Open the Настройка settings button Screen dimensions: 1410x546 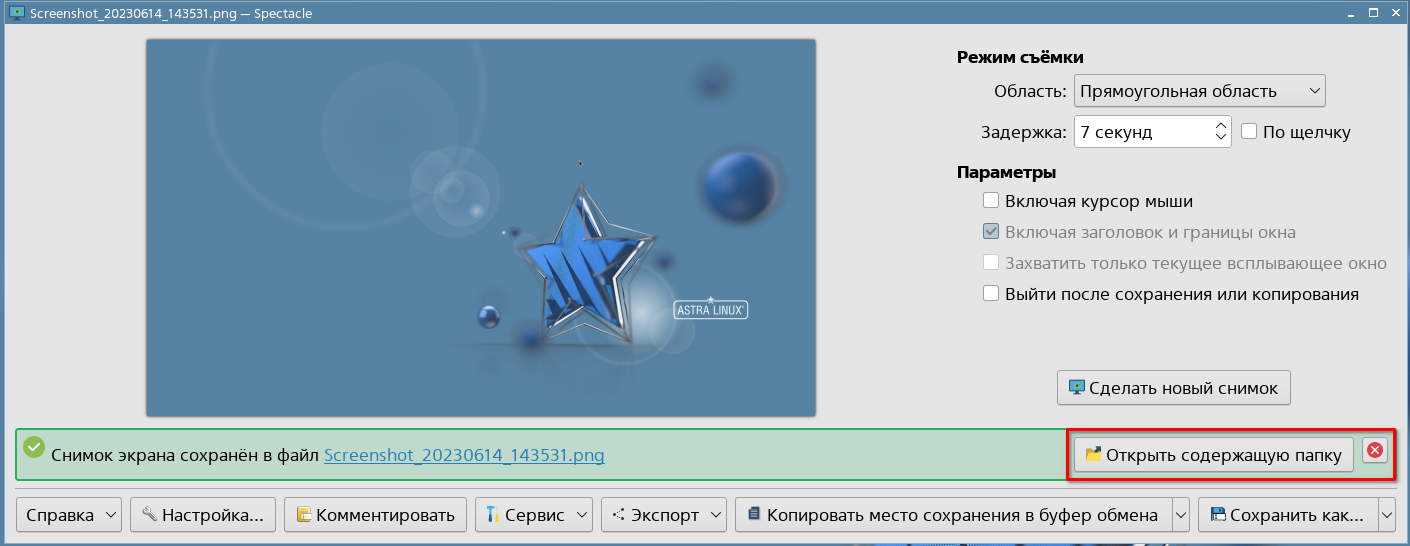[203, 515]
